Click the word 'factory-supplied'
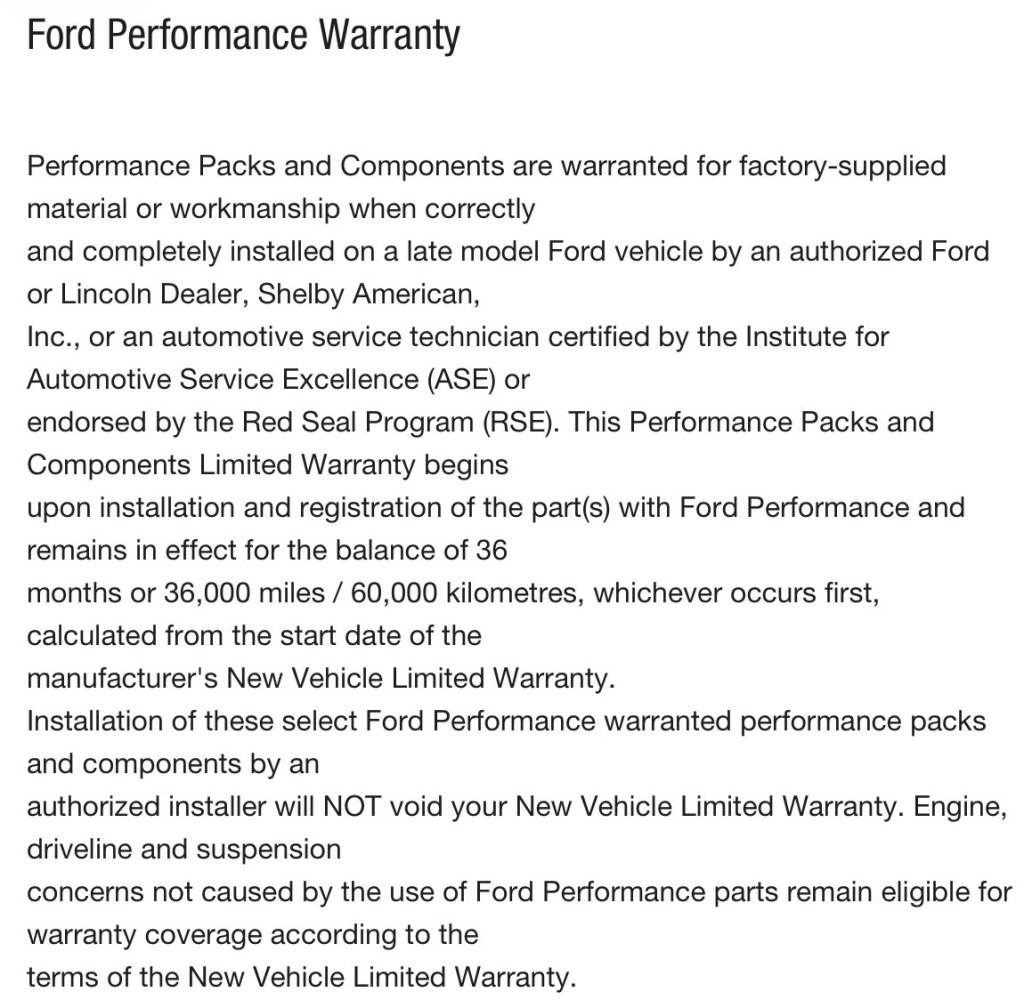1024x1000 pixels. (841, 166)
